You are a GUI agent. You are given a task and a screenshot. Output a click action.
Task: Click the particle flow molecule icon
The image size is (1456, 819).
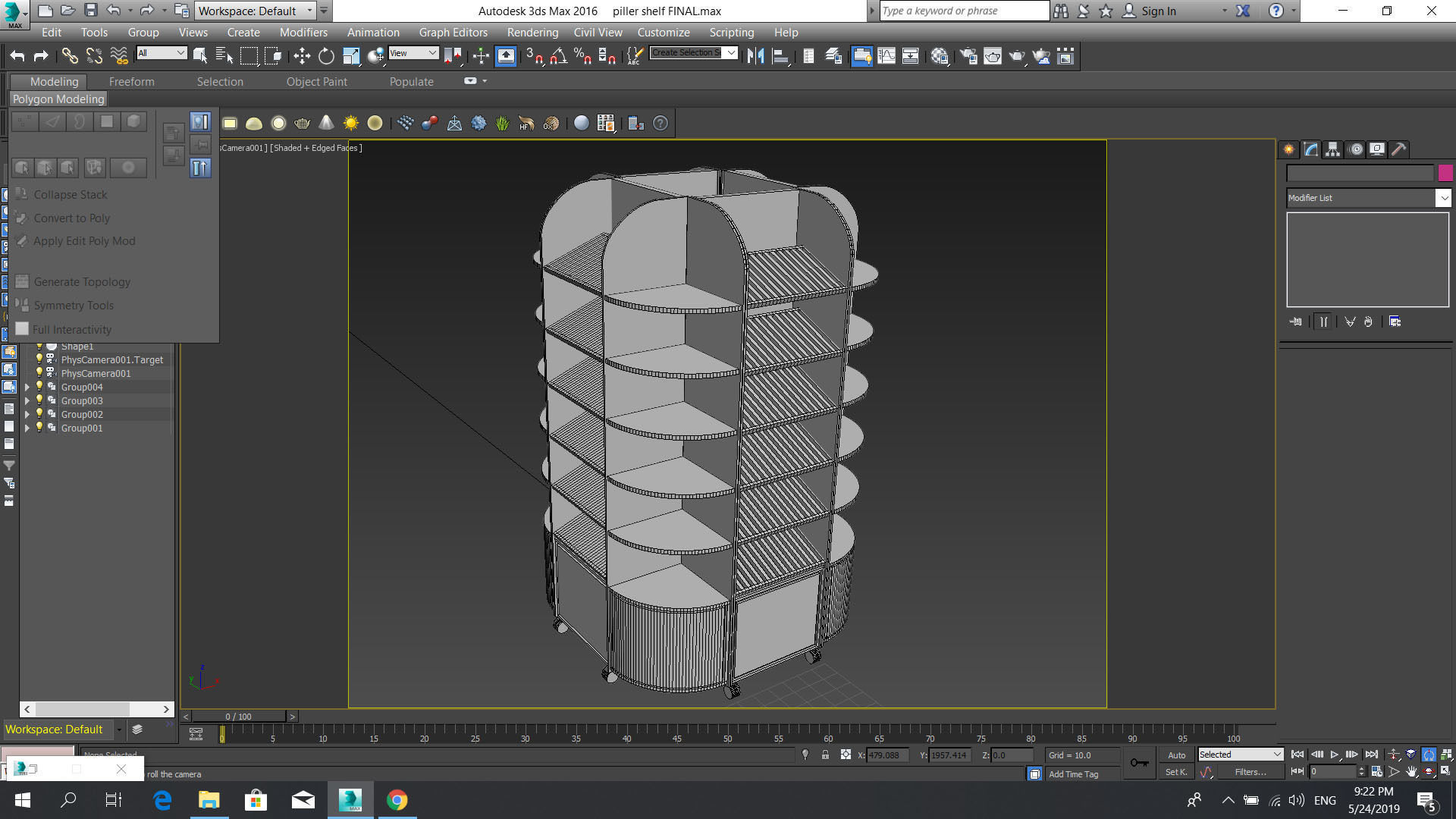[429, 123]
